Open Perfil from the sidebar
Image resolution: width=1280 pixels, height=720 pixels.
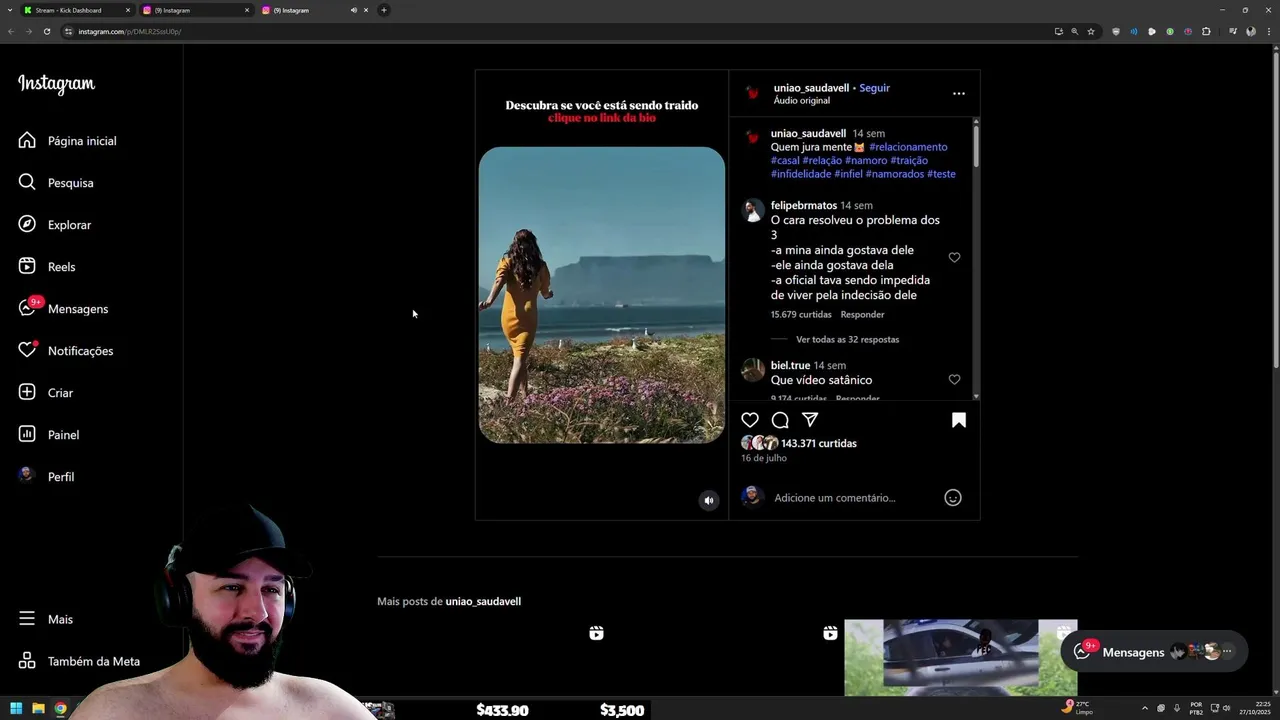(47, 477)
